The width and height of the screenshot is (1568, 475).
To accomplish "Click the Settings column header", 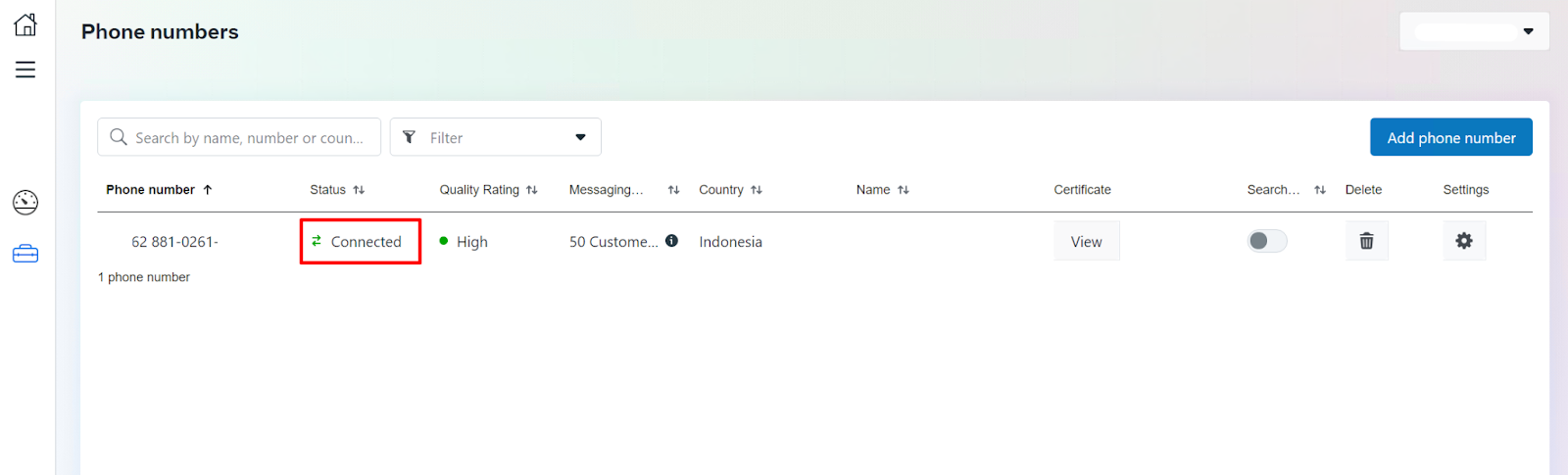I will click(1465, 190).
